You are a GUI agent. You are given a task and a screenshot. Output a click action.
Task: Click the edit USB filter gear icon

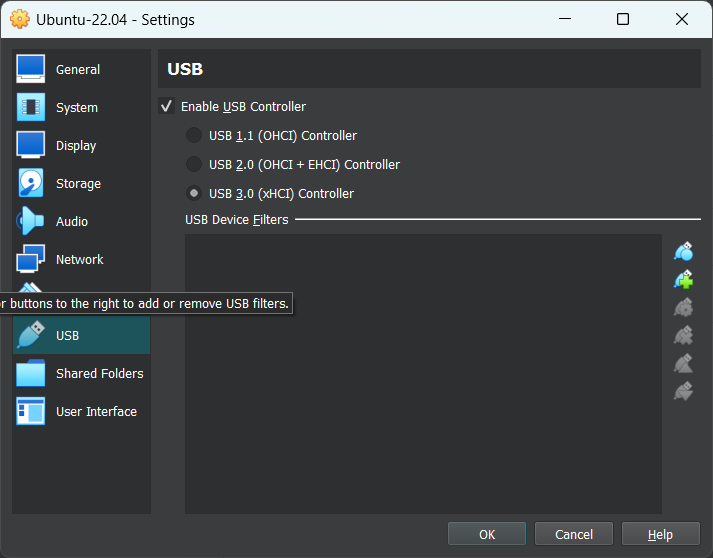tap(683, 307)
